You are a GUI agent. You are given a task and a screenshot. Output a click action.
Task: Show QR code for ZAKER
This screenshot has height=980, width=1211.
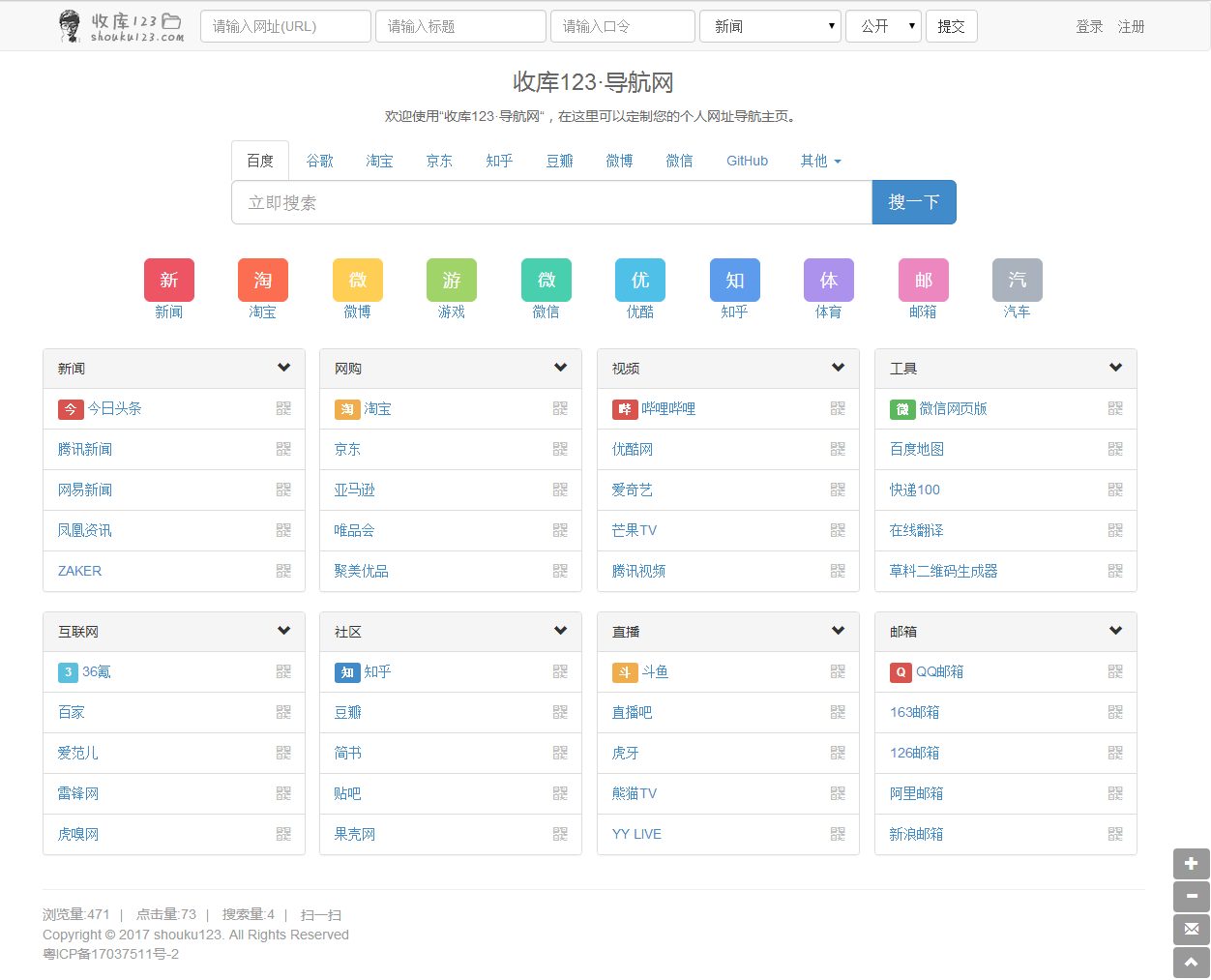click(x=283, y=571)
